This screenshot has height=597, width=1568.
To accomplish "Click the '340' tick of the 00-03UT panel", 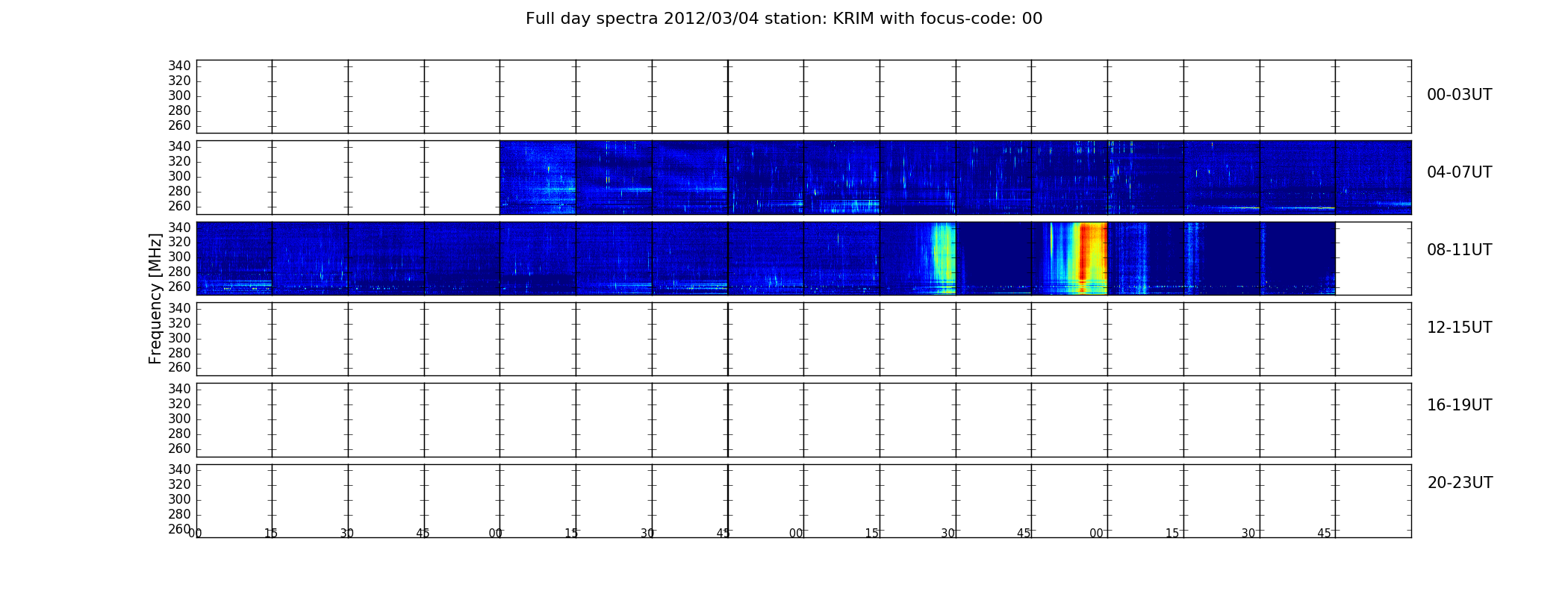I will [x=179, y=66].
